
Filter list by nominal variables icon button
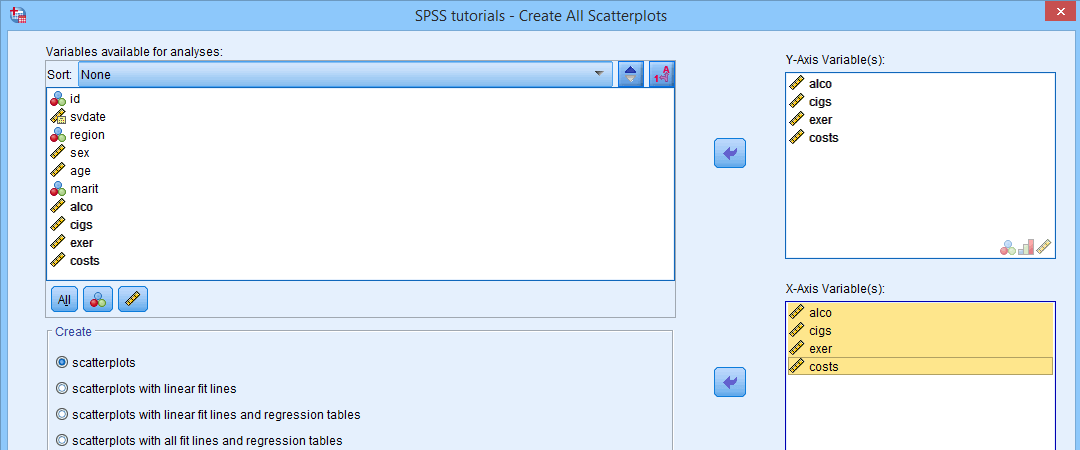tap(98, 300)
